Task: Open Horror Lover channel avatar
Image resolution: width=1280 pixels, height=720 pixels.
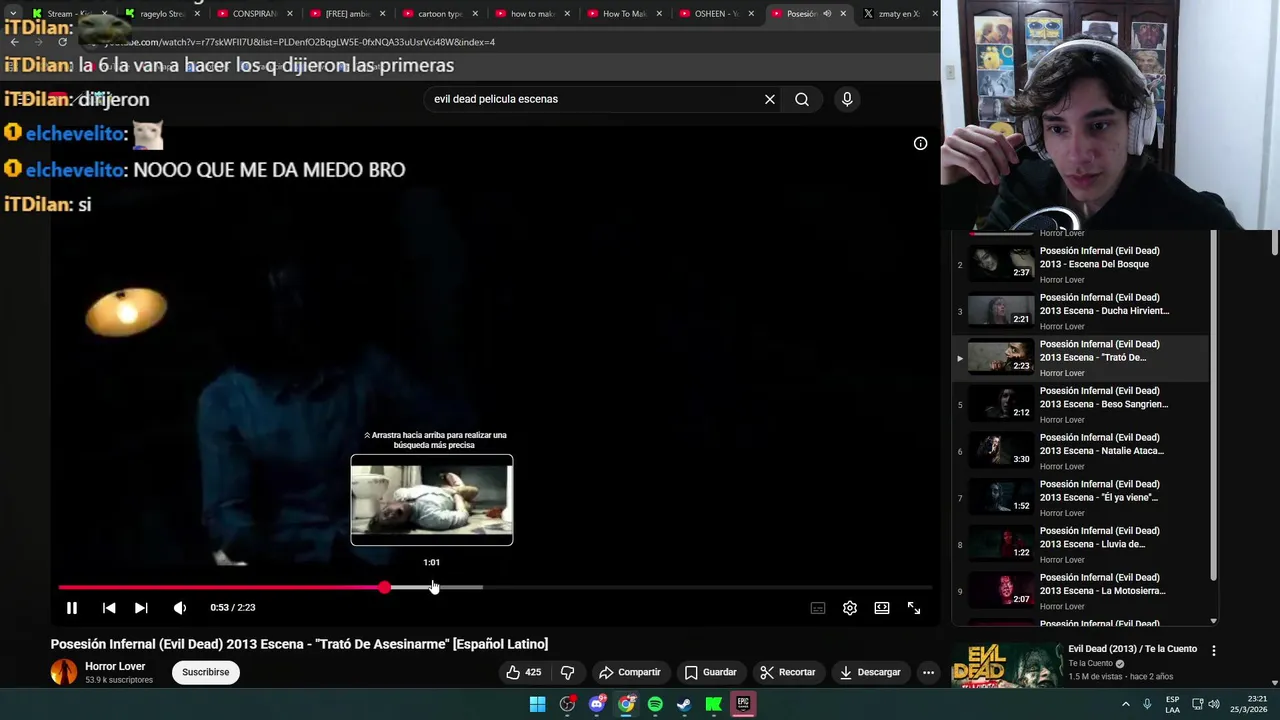Action: click(x=64, y=672)
